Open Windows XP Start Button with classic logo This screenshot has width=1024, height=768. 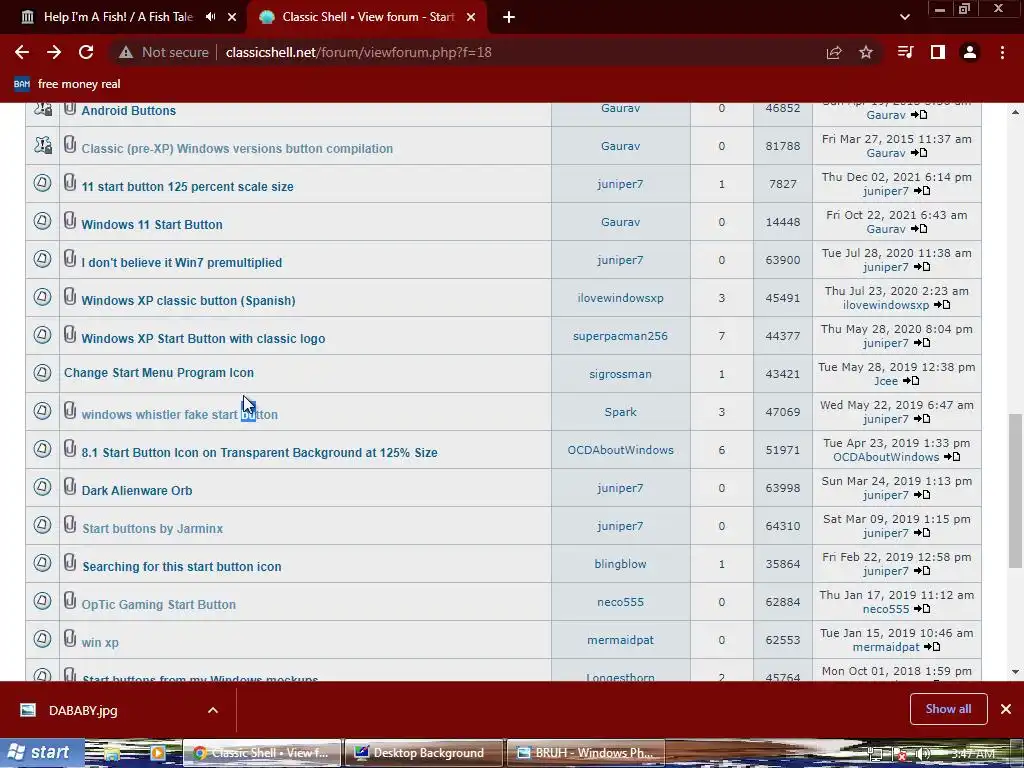pos(203,338)
